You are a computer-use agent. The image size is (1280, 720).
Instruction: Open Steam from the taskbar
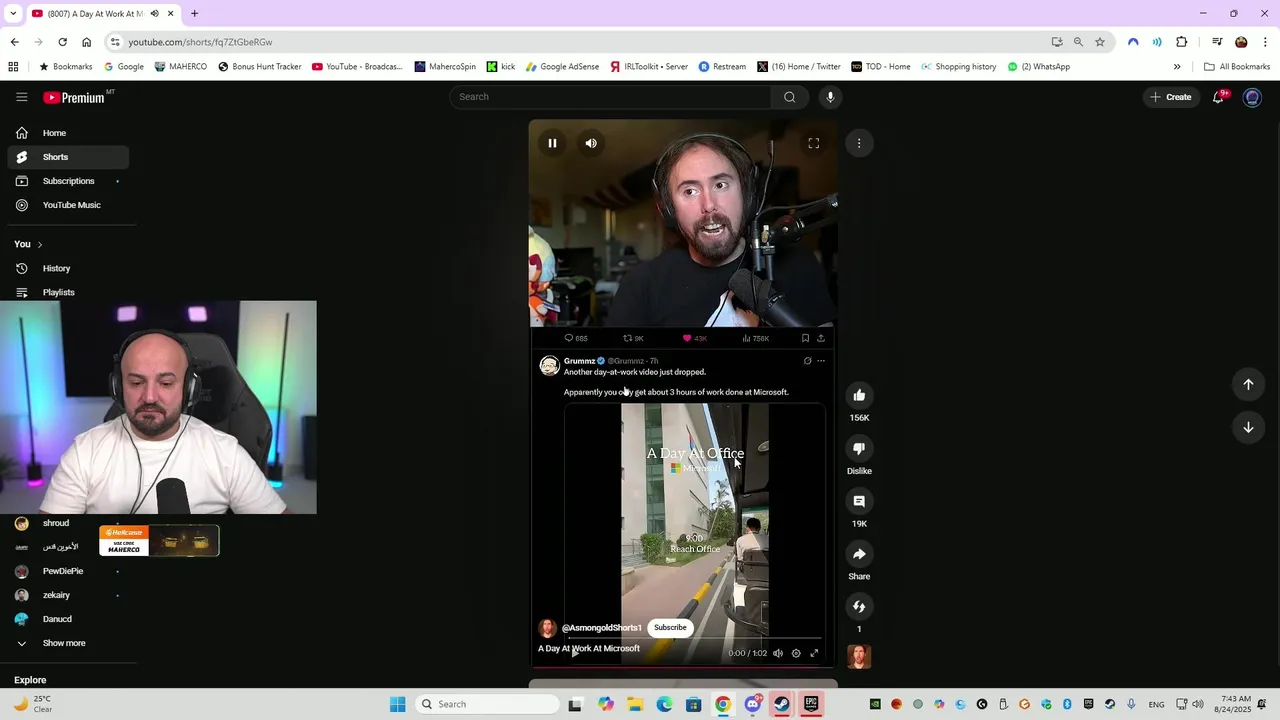tap(782, 704)
